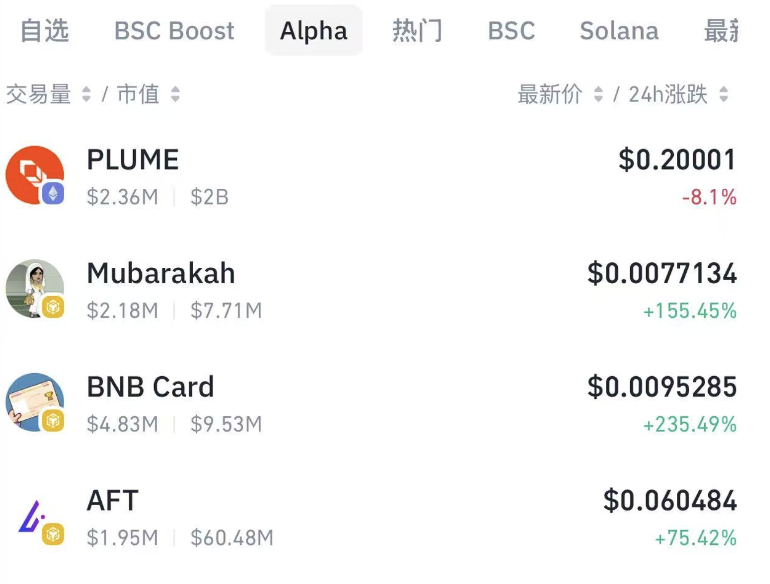Tap the Mubarakah token avatar

pos(34,288)
